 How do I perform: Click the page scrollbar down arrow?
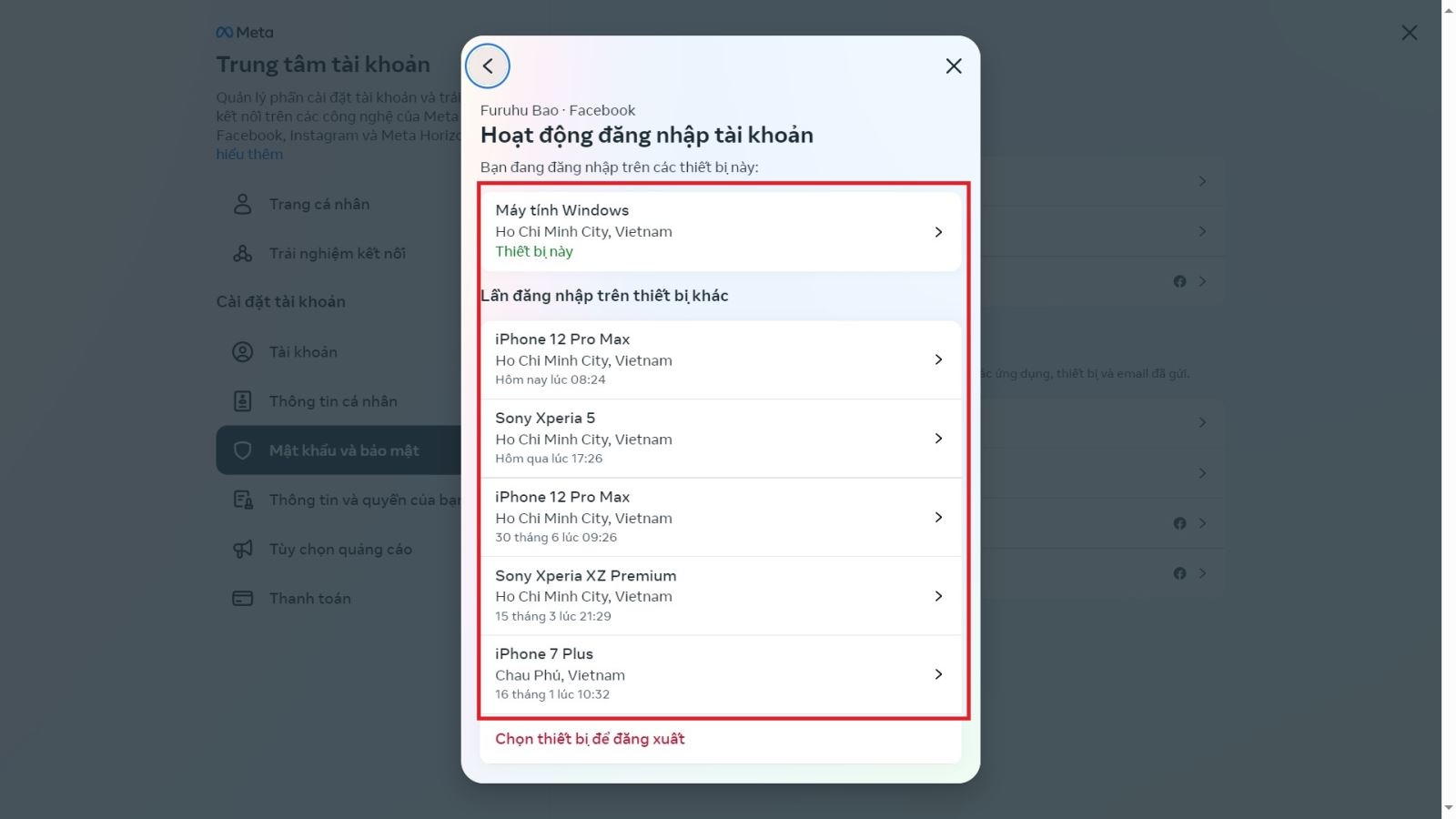pyautogui.click(x=1449, y=808)
